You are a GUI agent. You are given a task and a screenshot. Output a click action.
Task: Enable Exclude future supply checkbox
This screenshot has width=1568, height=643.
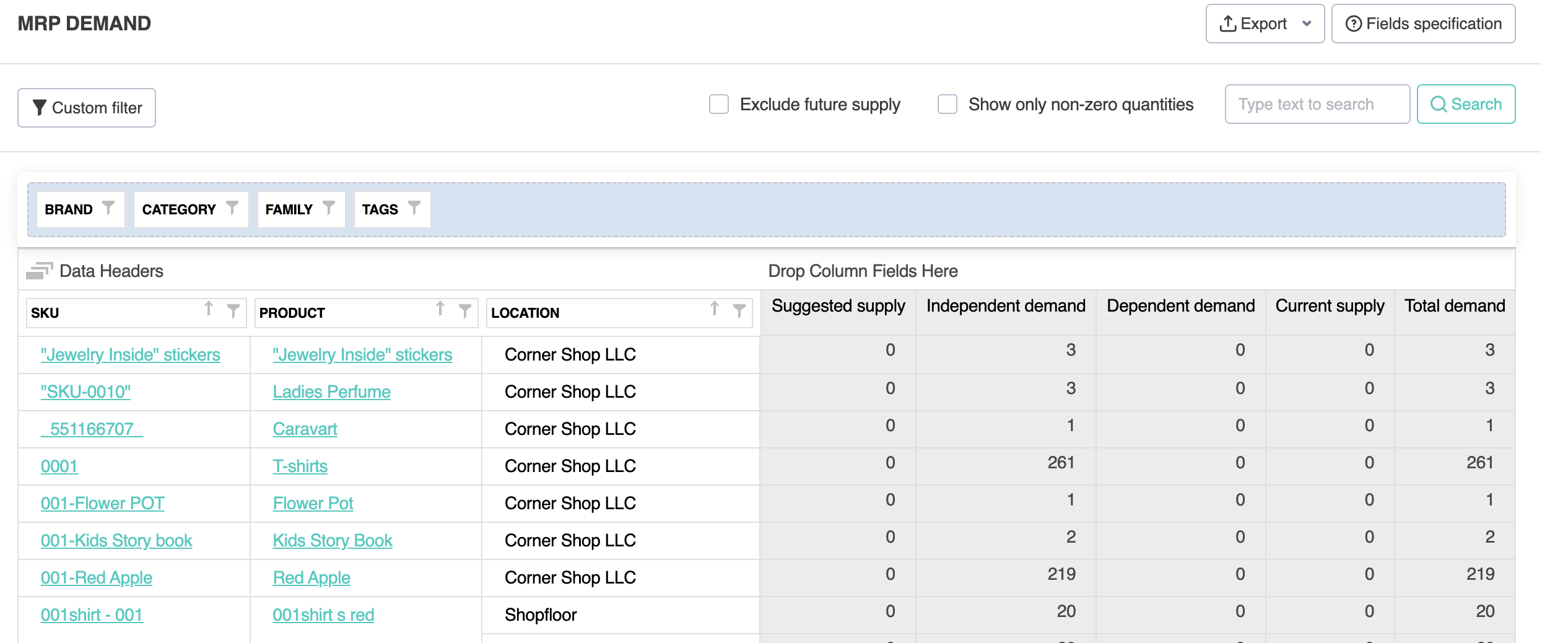[719, 104]
